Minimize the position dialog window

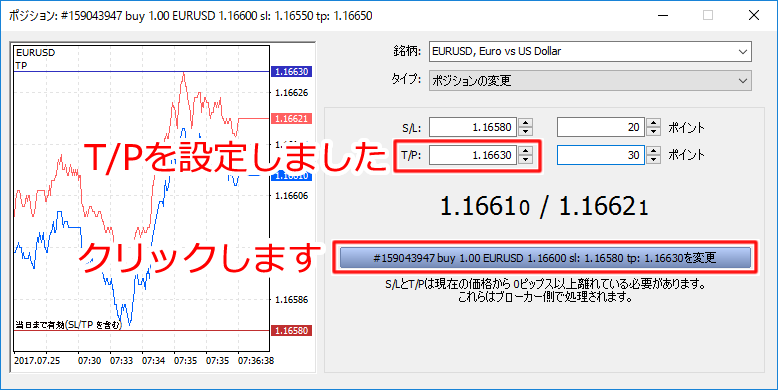662,15
